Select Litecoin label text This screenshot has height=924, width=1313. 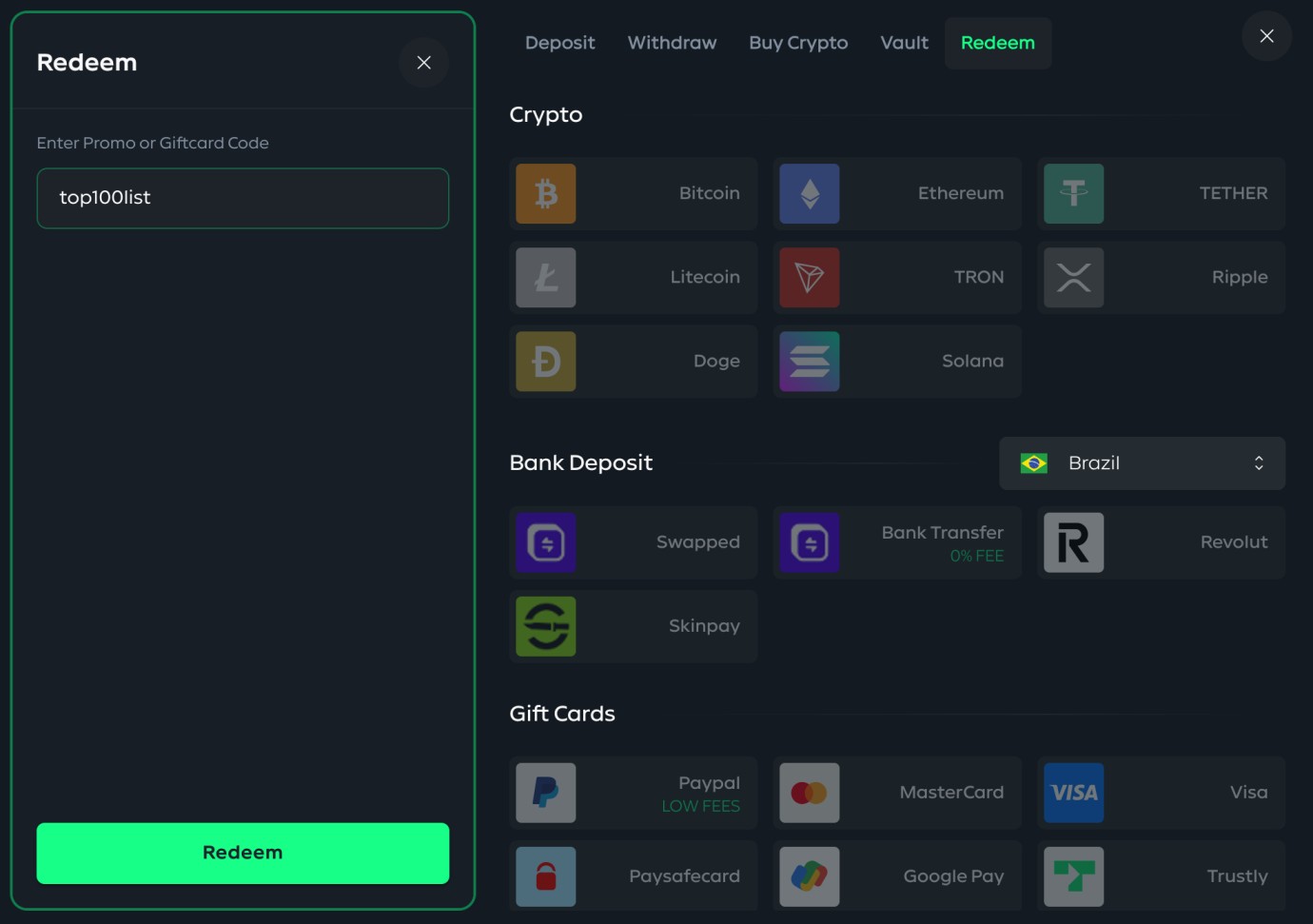click(x=705, y=277)
